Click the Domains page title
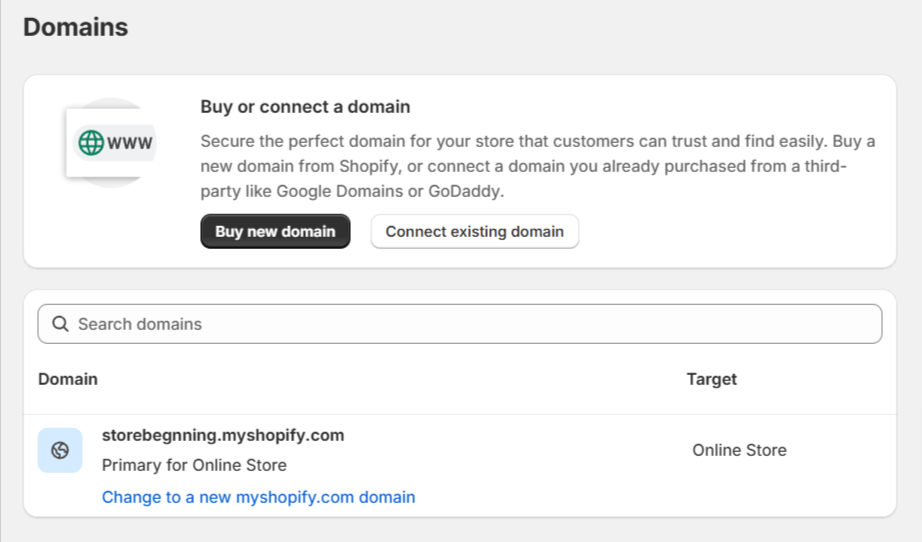 76,27
